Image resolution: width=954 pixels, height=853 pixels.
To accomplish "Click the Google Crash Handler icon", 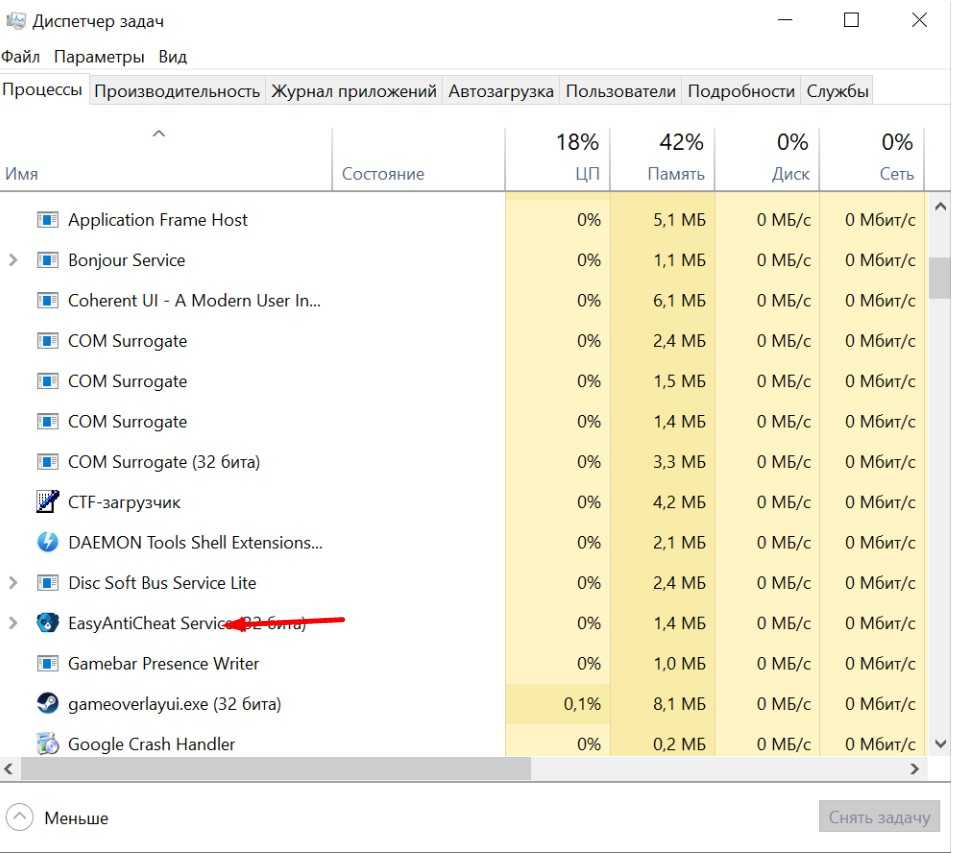I will [x=47, y=744].
